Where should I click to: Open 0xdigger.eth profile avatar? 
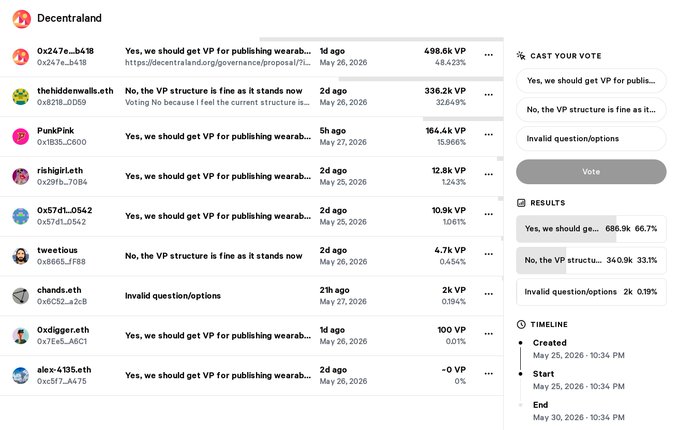click(20, 336)
